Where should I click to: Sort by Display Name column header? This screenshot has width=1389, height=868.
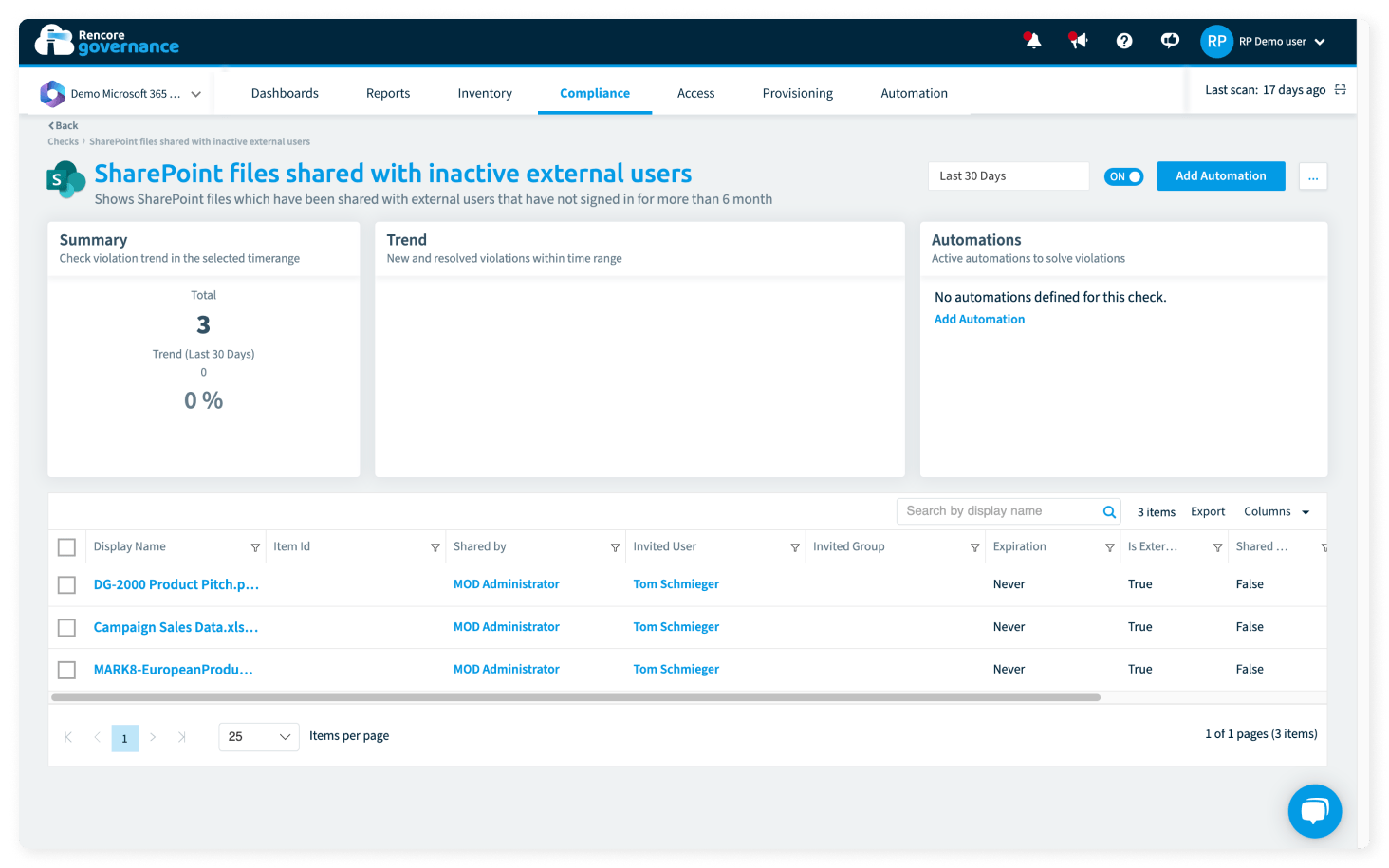pos(130,547)
